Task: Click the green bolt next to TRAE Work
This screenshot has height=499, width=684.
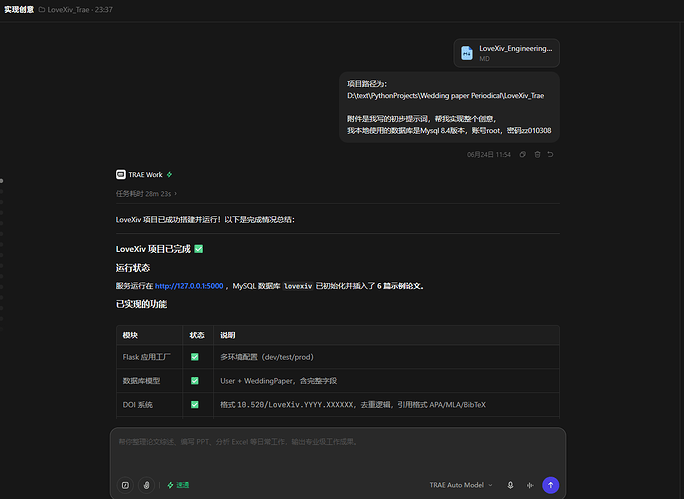Action: point(169,174)
